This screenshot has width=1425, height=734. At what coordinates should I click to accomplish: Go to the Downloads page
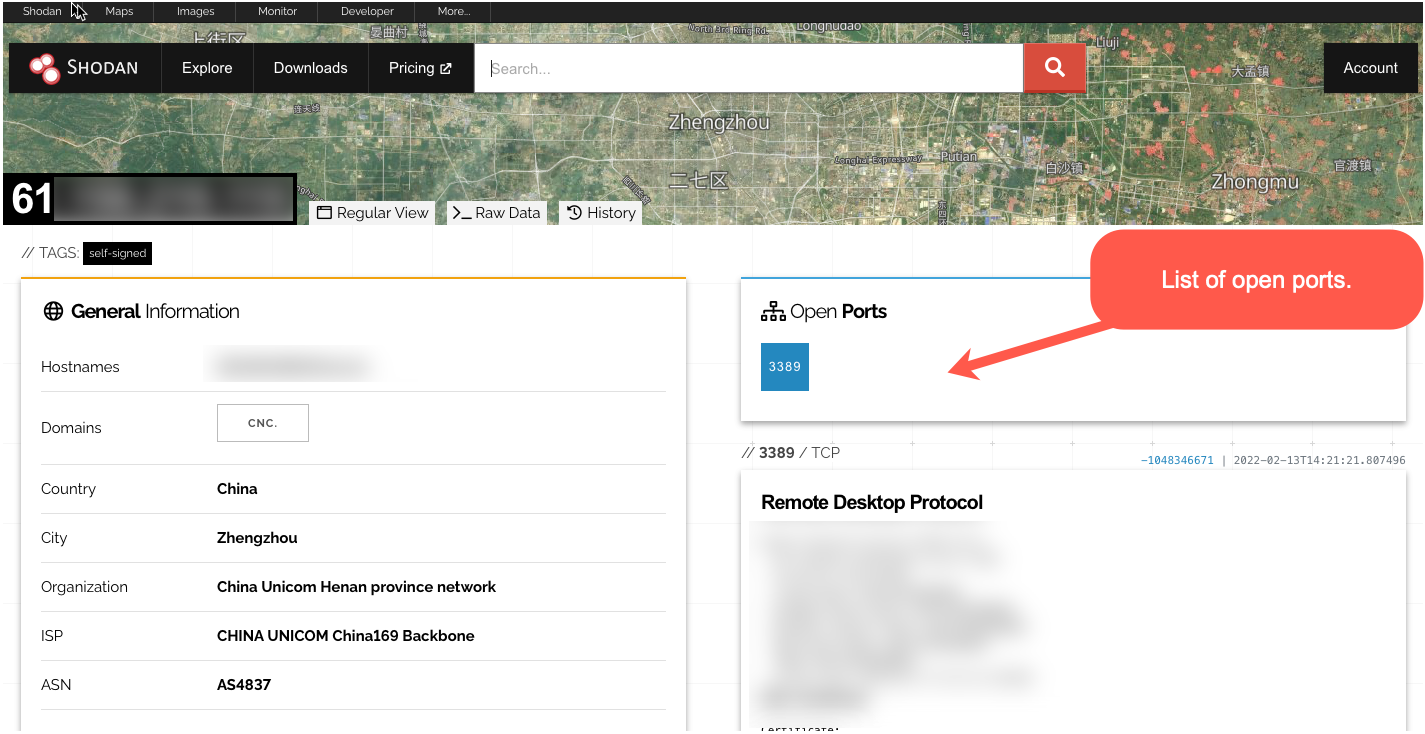click(x=310, y=68)
